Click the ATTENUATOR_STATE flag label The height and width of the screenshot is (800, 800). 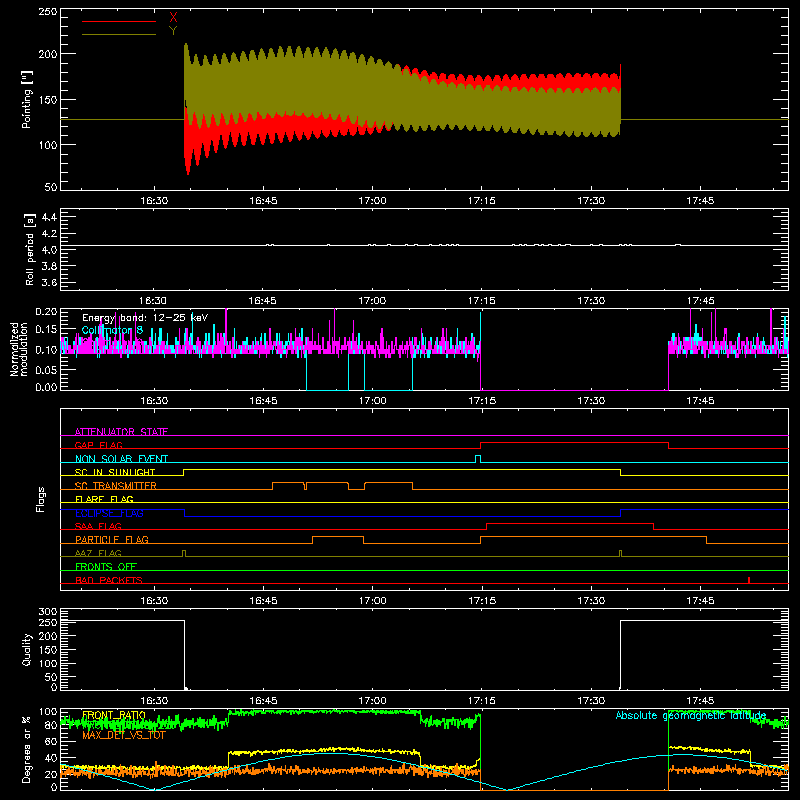point(121,432)
